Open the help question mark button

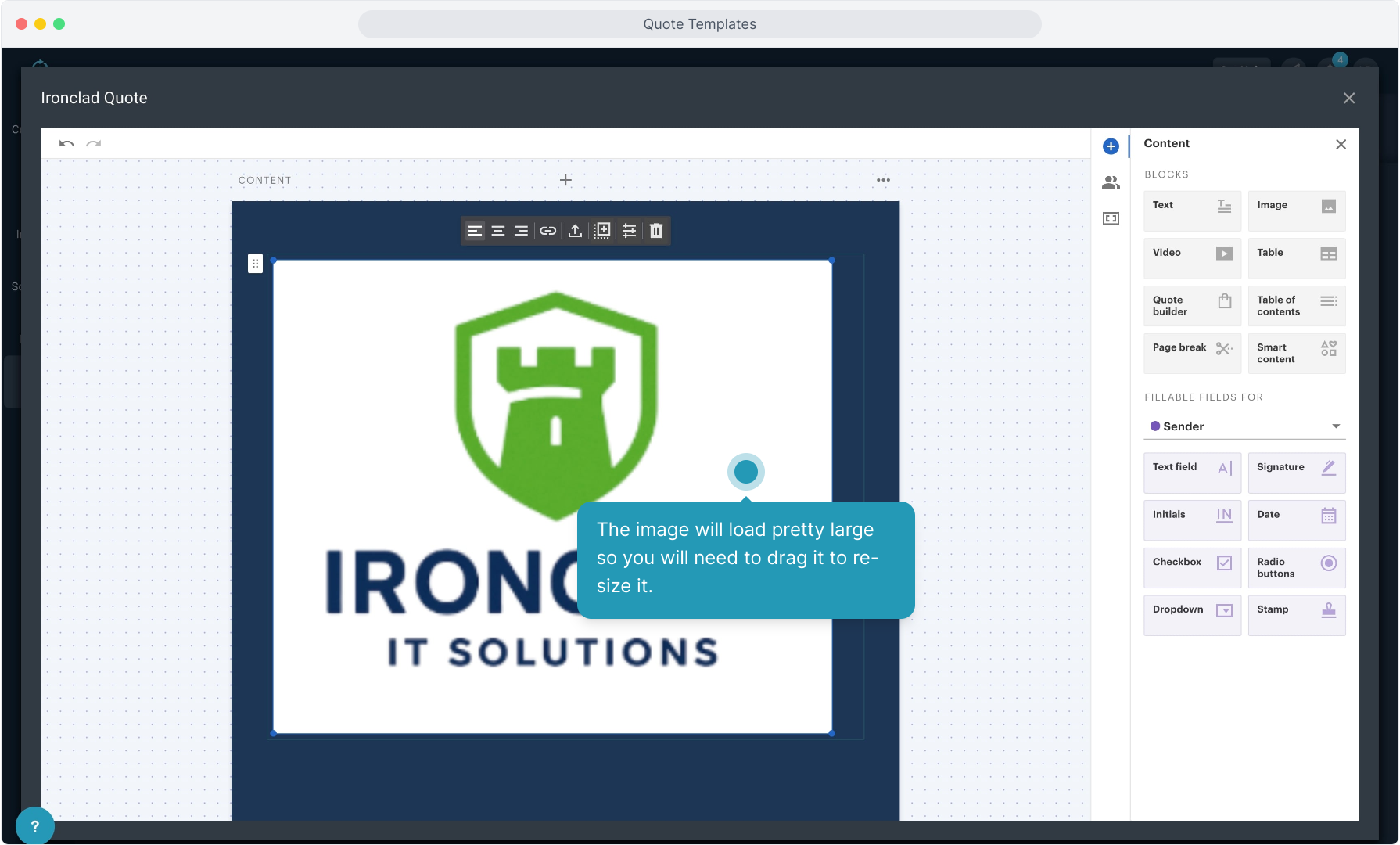pyautogui.click(x=34, y=826)
